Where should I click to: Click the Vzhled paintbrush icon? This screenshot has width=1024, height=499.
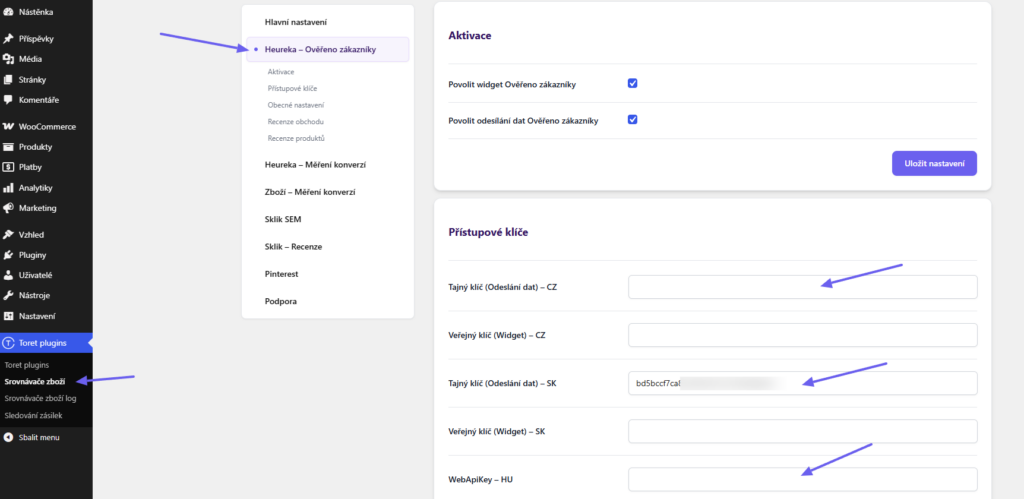8,234
